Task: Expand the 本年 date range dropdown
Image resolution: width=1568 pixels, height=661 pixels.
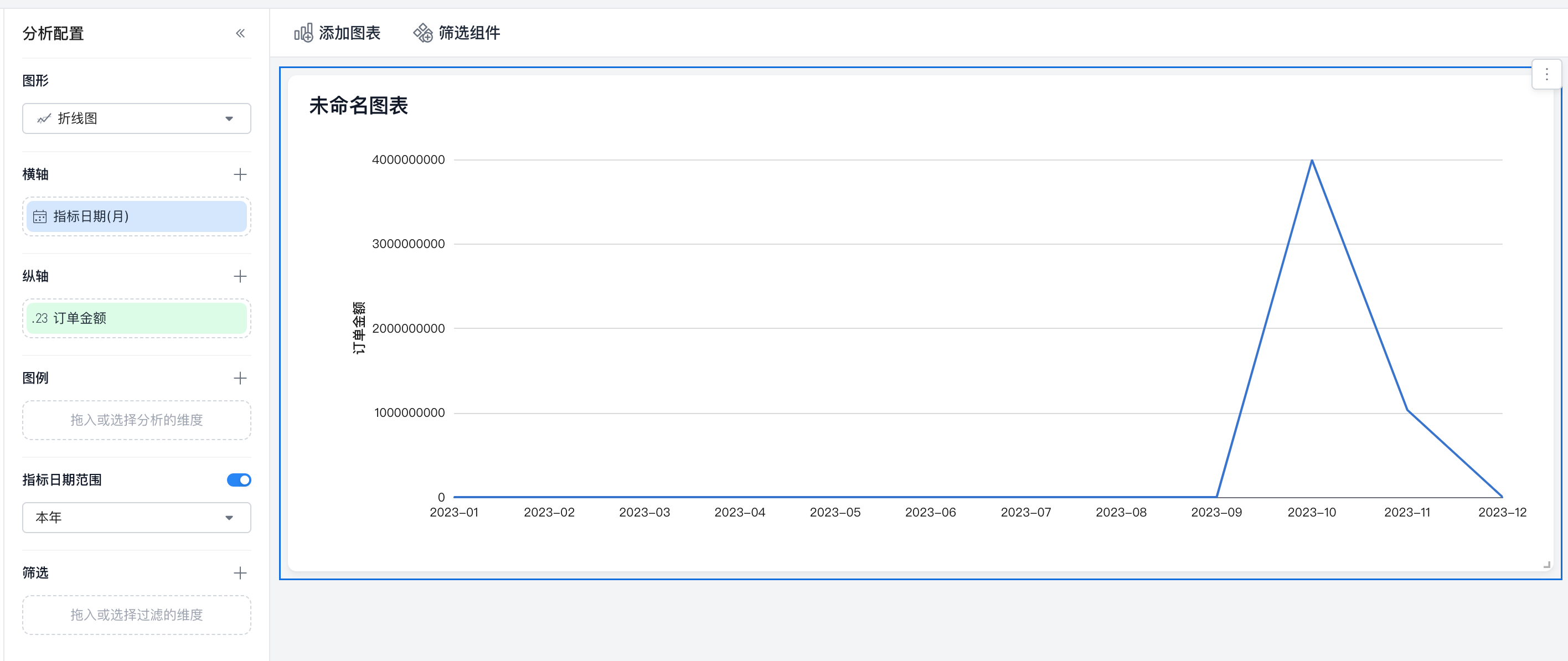Action: (136, 518)
